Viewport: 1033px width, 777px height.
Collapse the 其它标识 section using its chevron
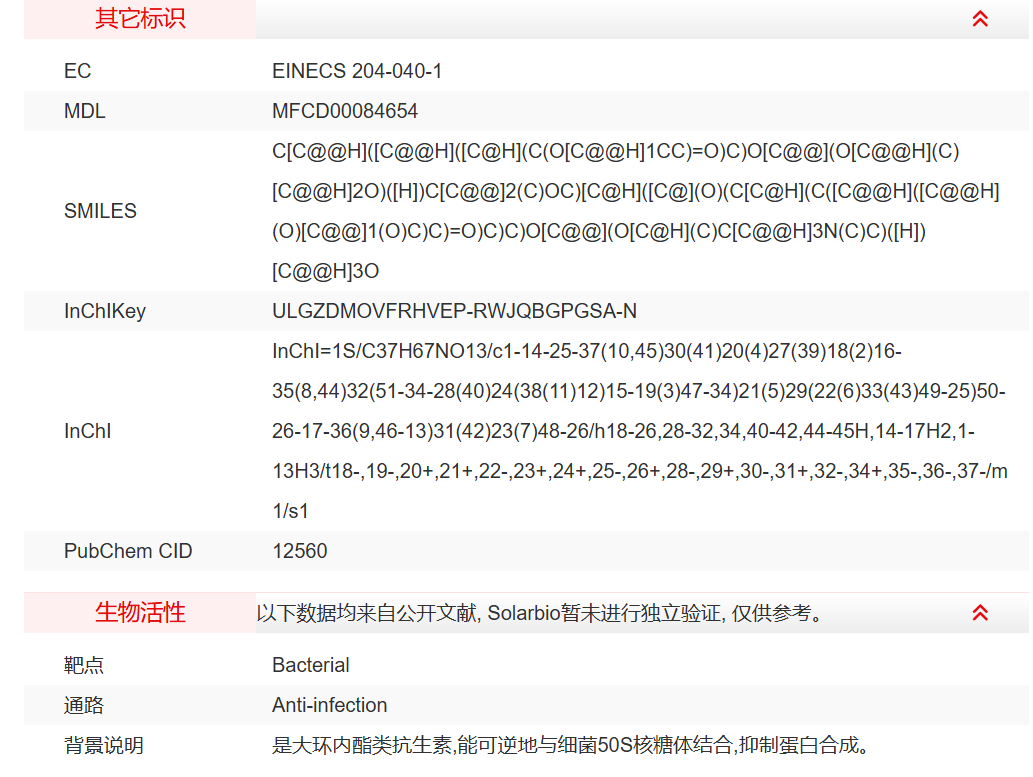click(x=980, y=18)
